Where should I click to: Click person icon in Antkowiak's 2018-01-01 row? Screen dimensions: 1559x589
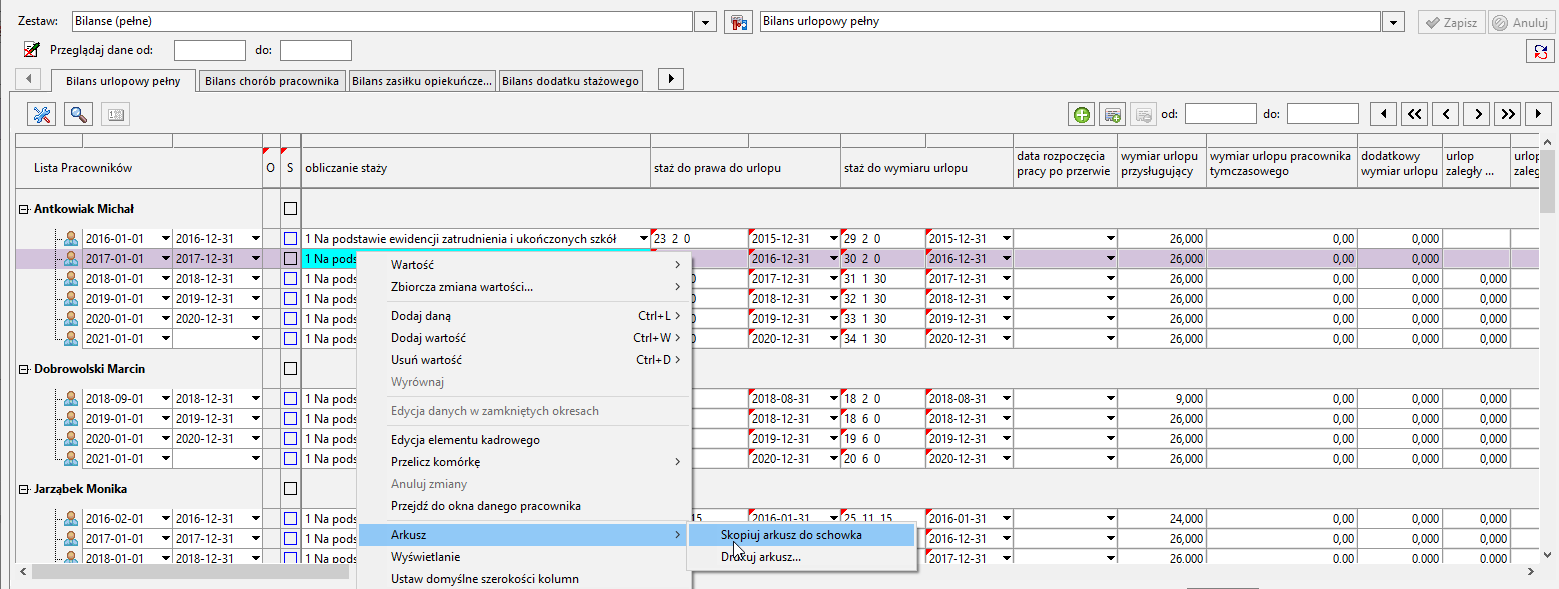tap(71, 279)
